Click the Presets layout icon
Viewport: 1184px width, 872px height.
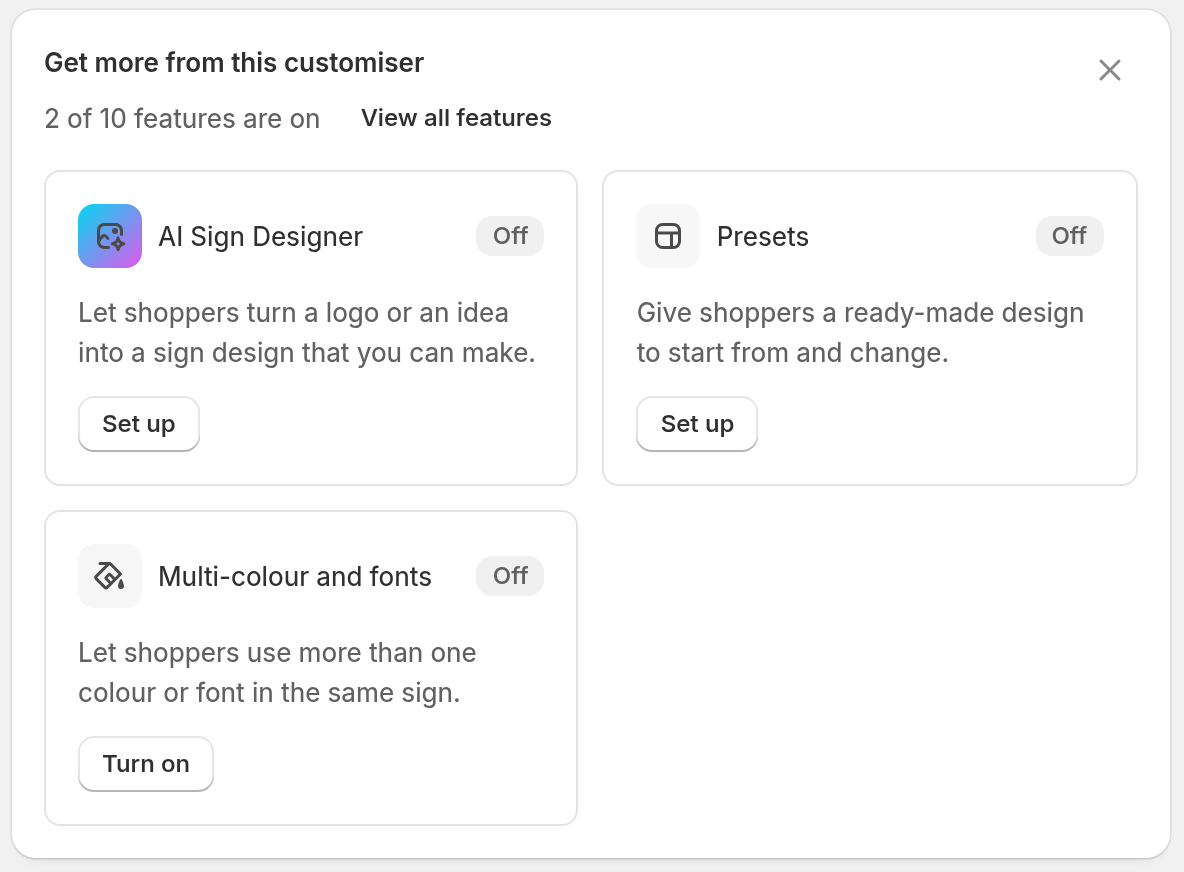click(x=668, y=236)
